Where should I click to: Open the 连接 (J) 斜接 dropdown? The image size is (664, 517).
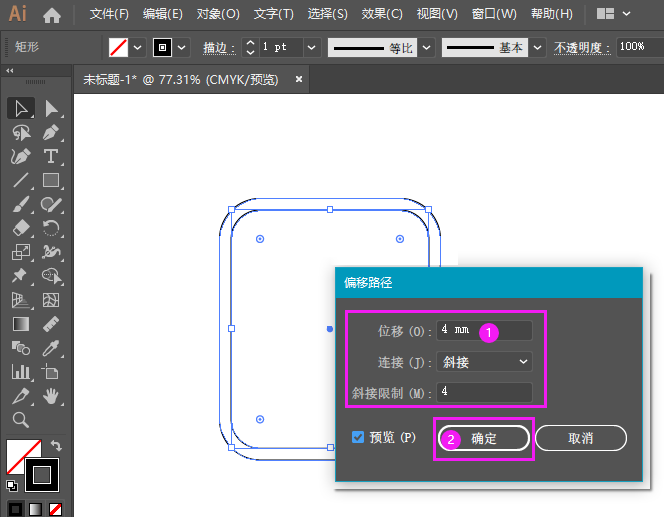(x=484, y=362)
